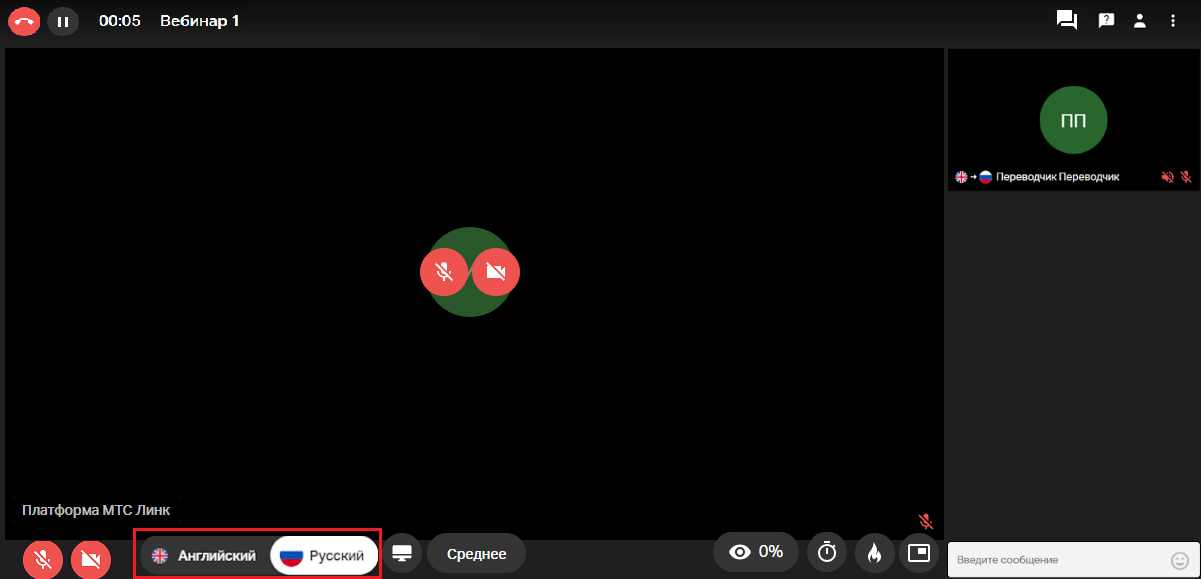This screenshot has height=579, width=1201.
Task: Open the participants list icon
Action: [1140, 20]
